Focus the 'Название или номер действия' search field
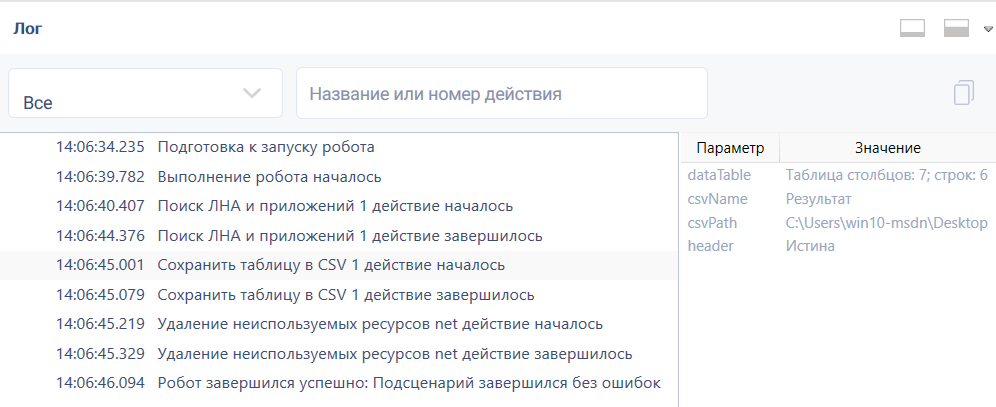This screenshot has width=996, height=407. (x=502, y=93)
